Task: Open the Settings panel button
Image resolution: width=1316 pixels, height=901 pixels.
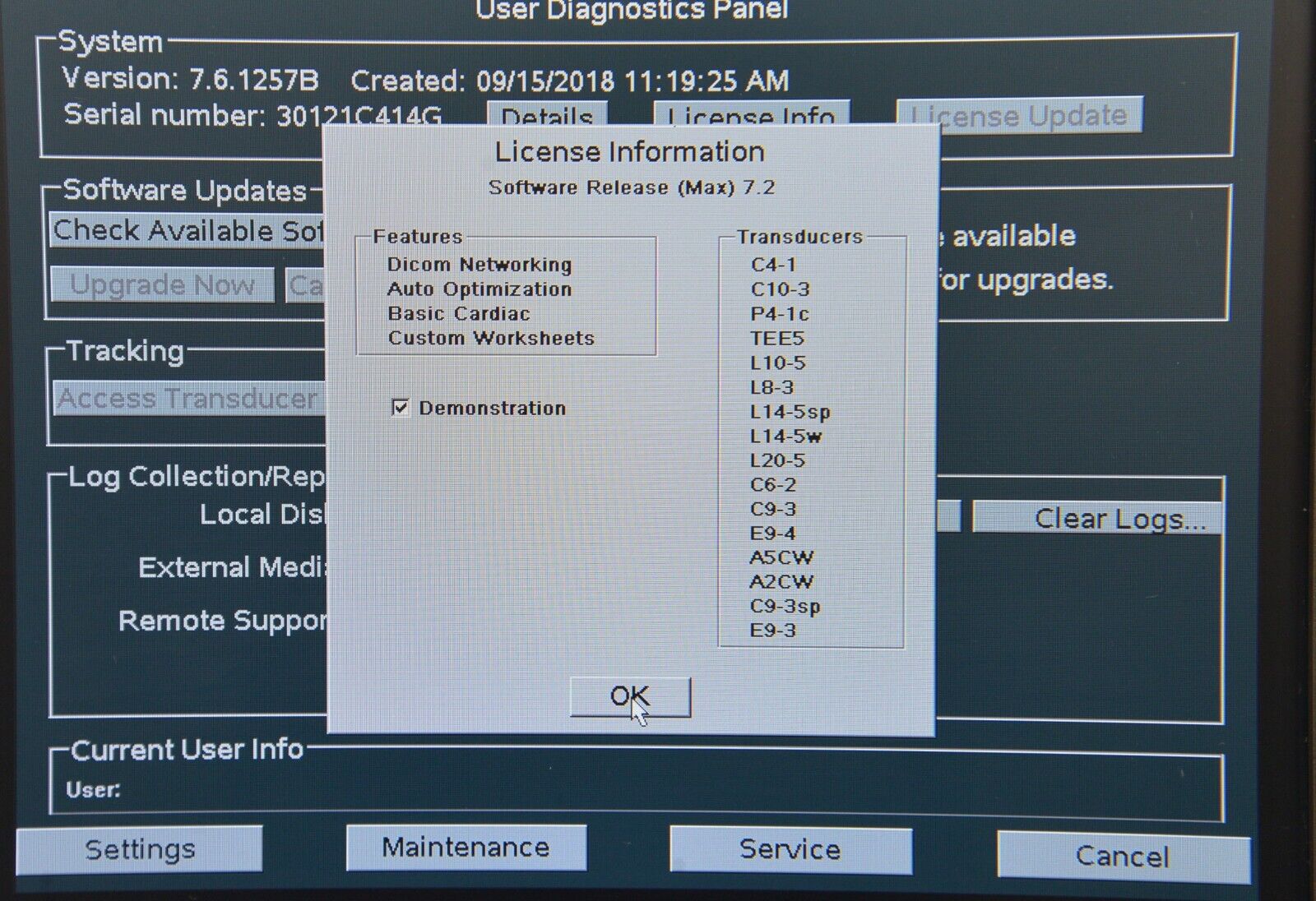Action: point(139,849)
